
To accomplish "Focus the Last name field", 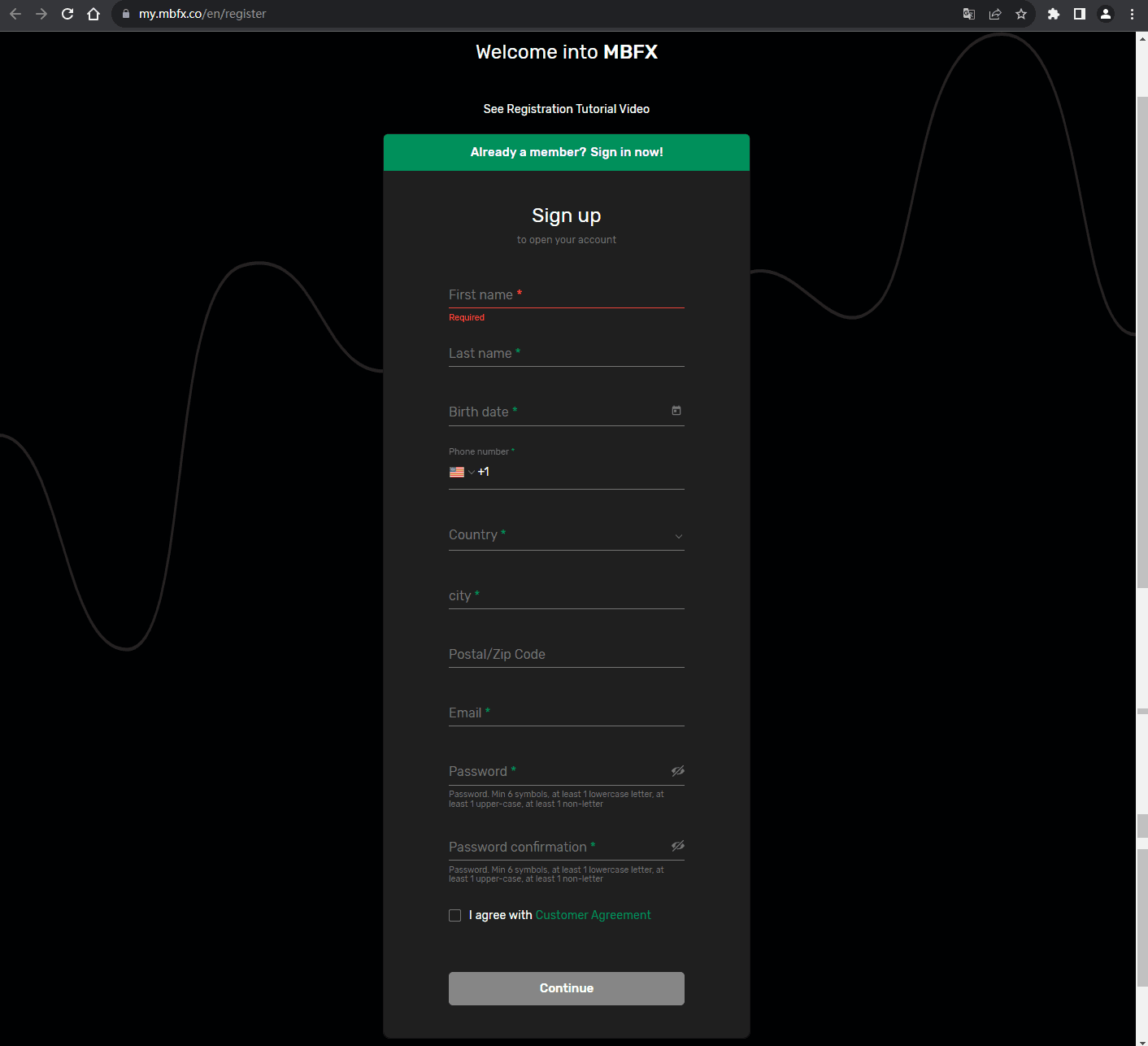I will coord(567,353).
